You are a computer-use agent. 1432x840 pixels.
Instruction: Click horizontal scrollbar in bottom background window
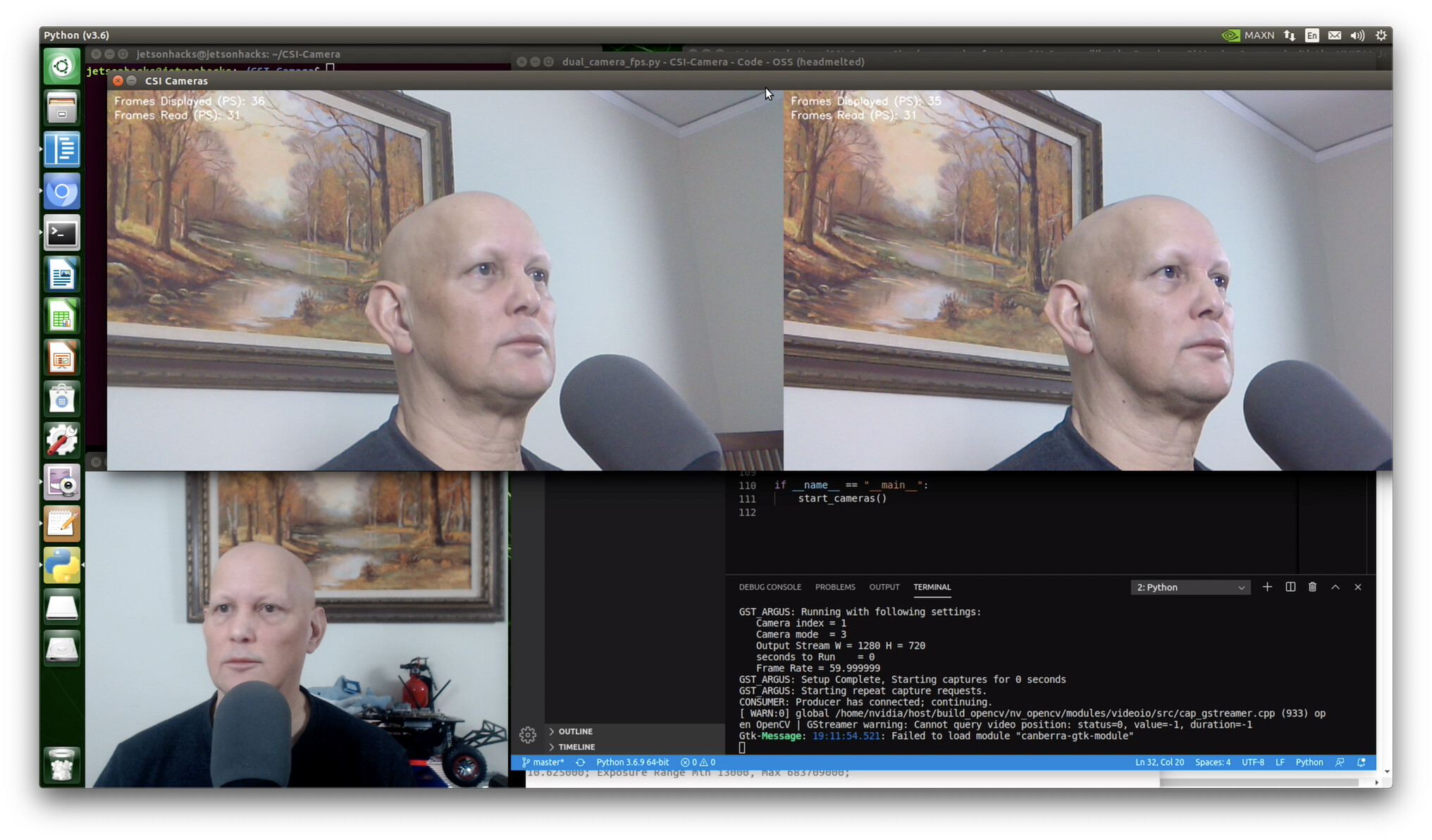click(1258, 782)
